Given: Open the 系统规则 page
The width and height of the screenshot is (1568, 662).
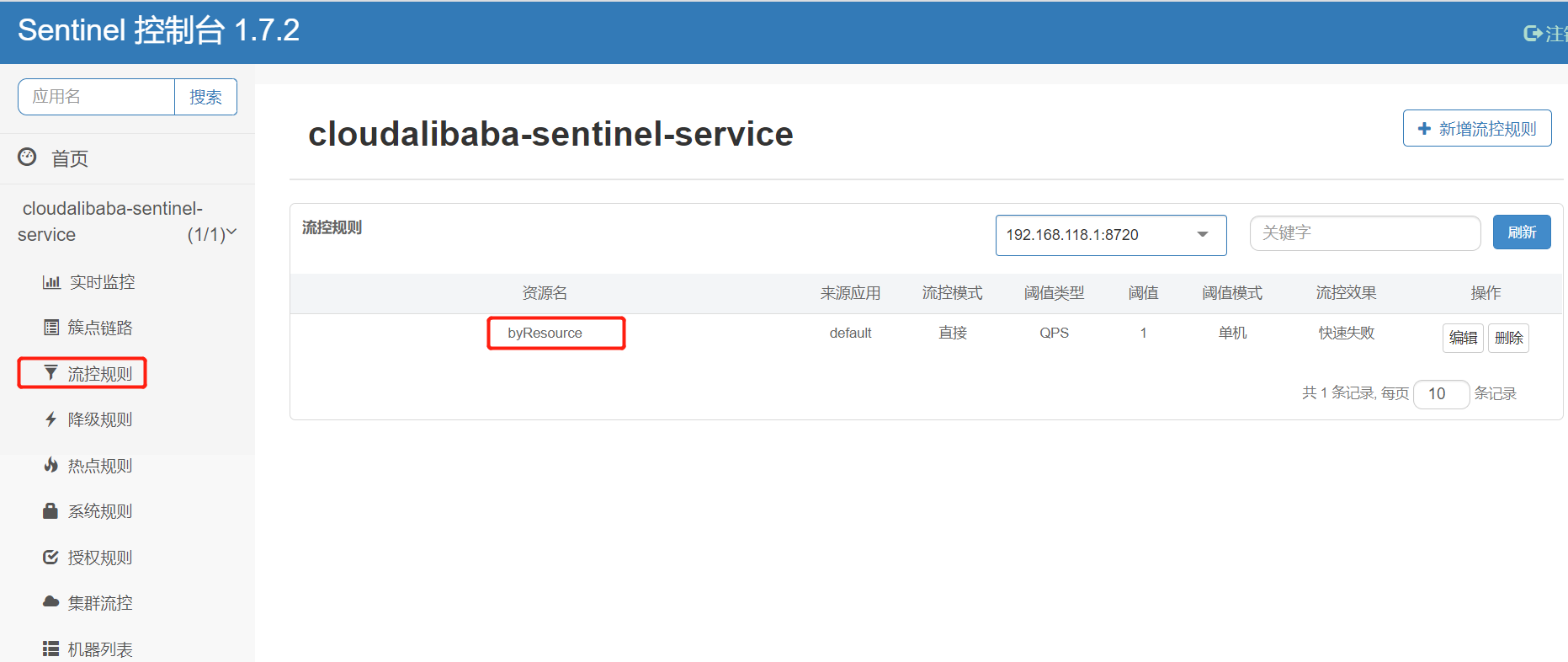Looking at the screenshot, I should [x=100, y=511].
